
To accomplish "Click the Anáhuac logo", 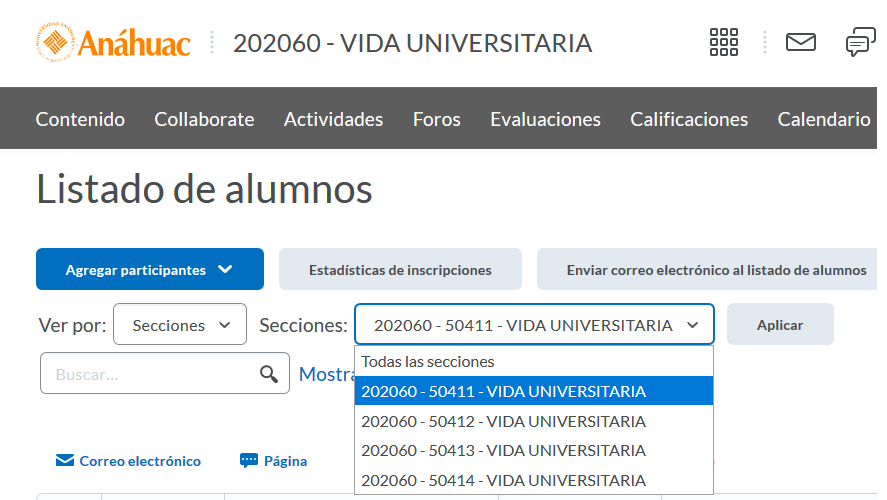I will (x=112, y=43).
